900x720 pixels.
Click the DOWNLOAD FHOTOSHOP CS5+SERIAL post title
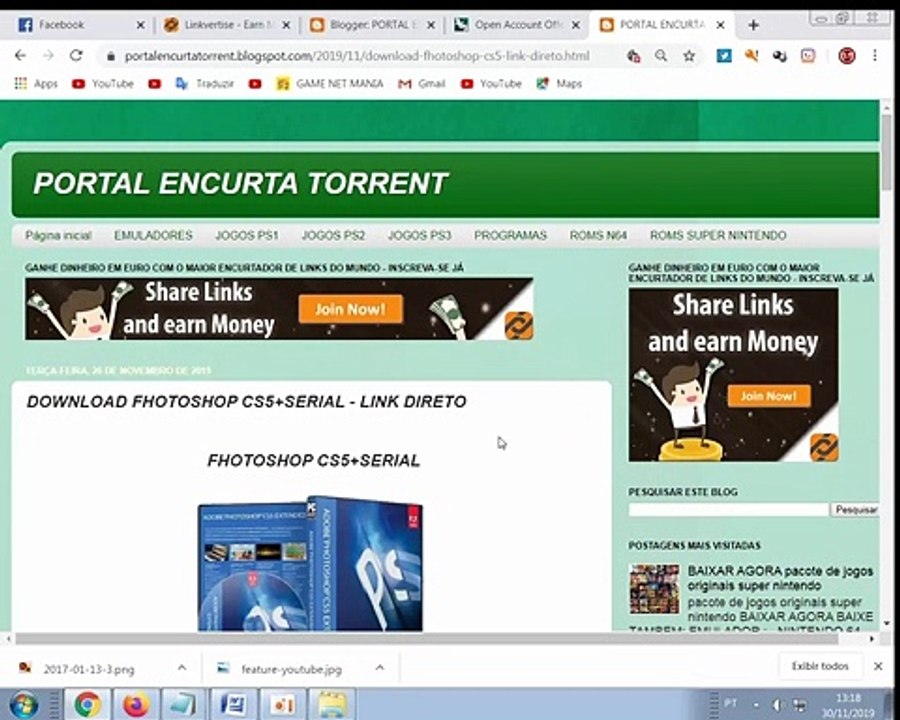246,401
